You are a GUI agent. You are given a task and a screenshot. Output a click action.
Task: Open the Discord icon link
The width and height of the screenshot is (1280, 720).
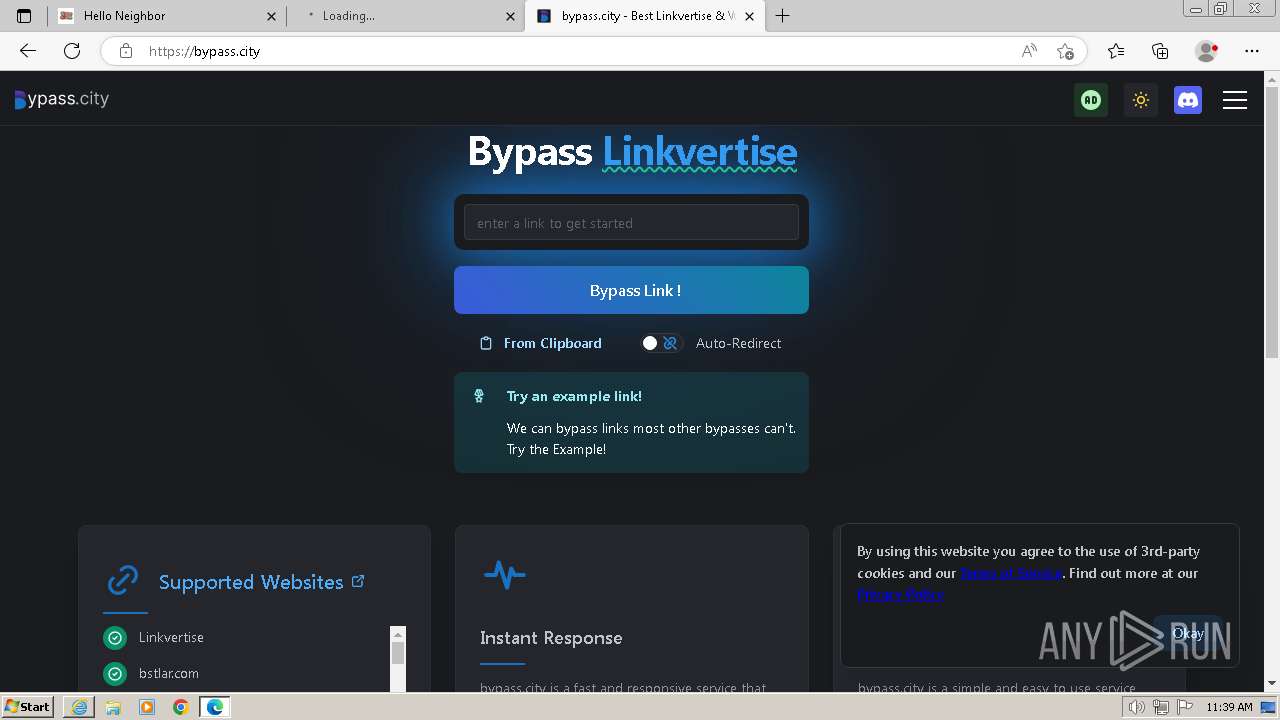pyautogui.click(x=1188, y=100)
